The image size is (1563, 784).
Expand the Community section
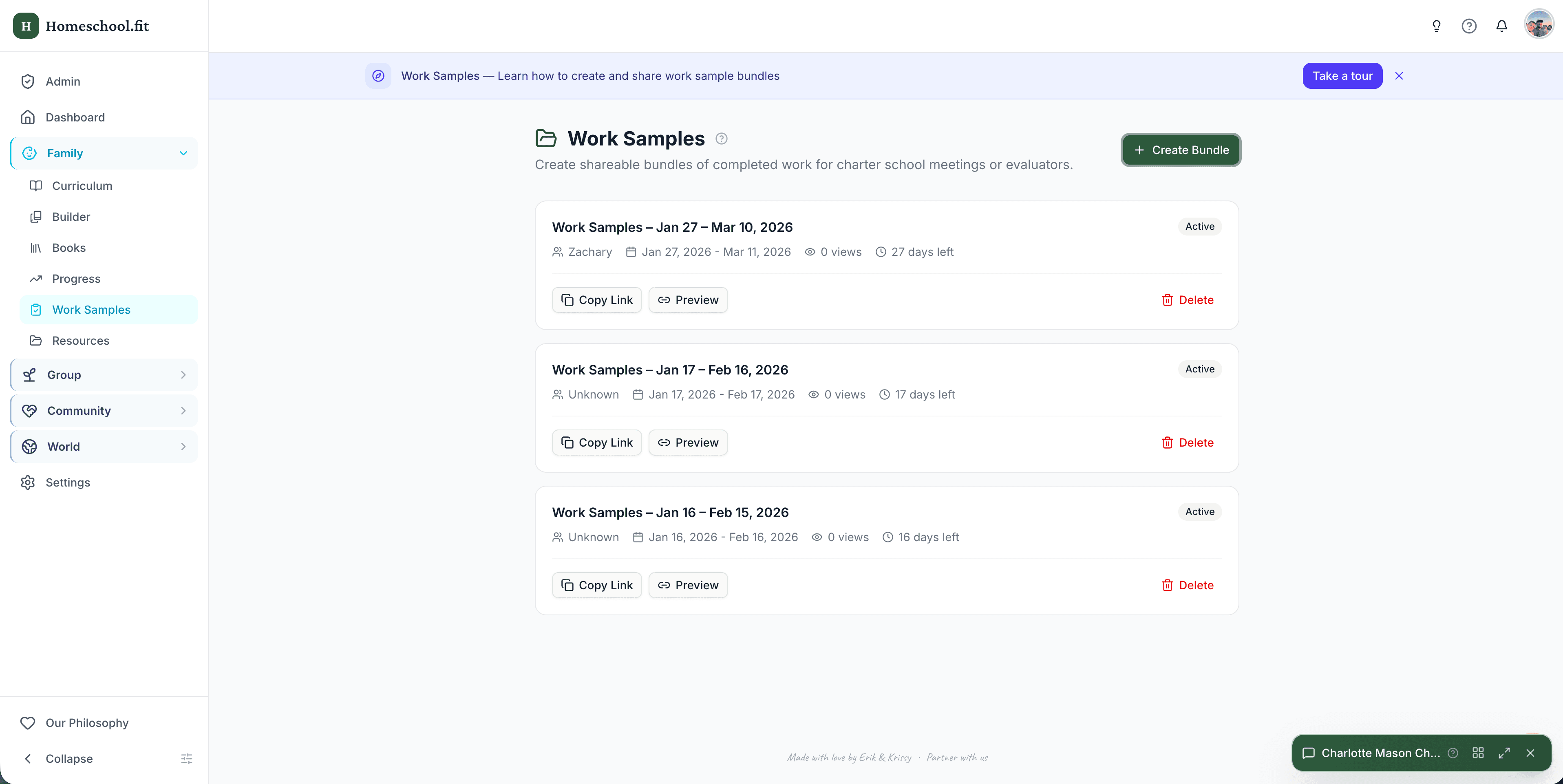tap(183, 410)
